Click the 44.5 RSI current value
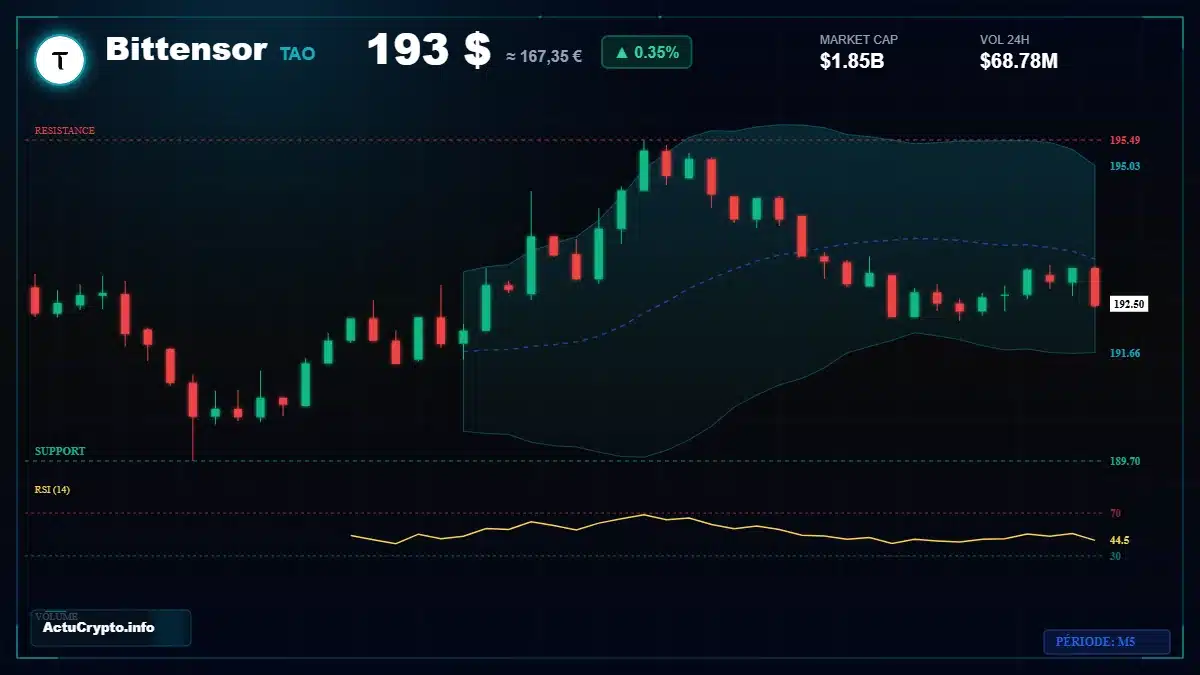The height and width of the screenshot is (675, 1200). point(1119,540)
